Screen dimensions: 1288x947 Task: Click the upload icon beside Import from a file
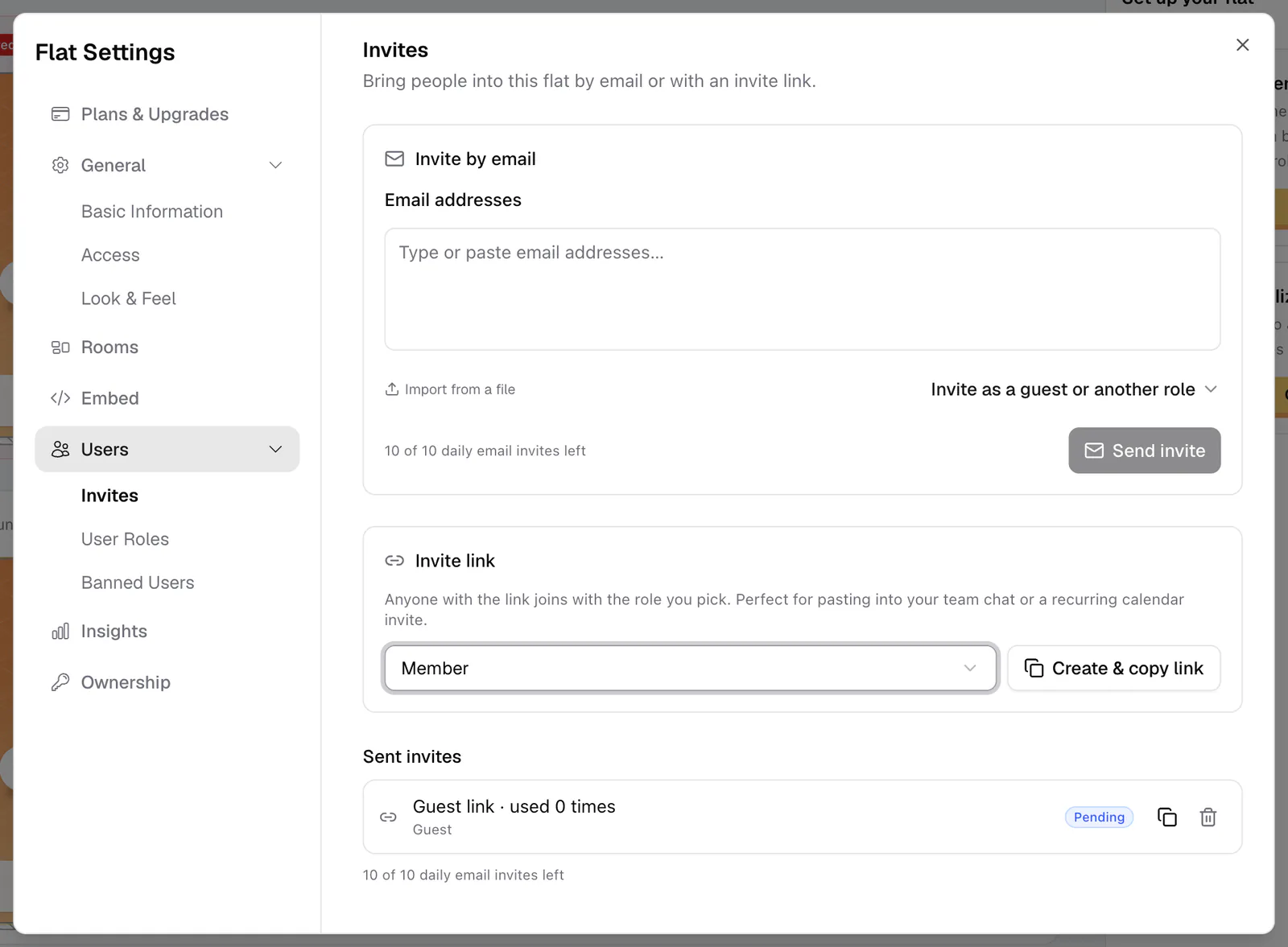click(x=392, y=389)
